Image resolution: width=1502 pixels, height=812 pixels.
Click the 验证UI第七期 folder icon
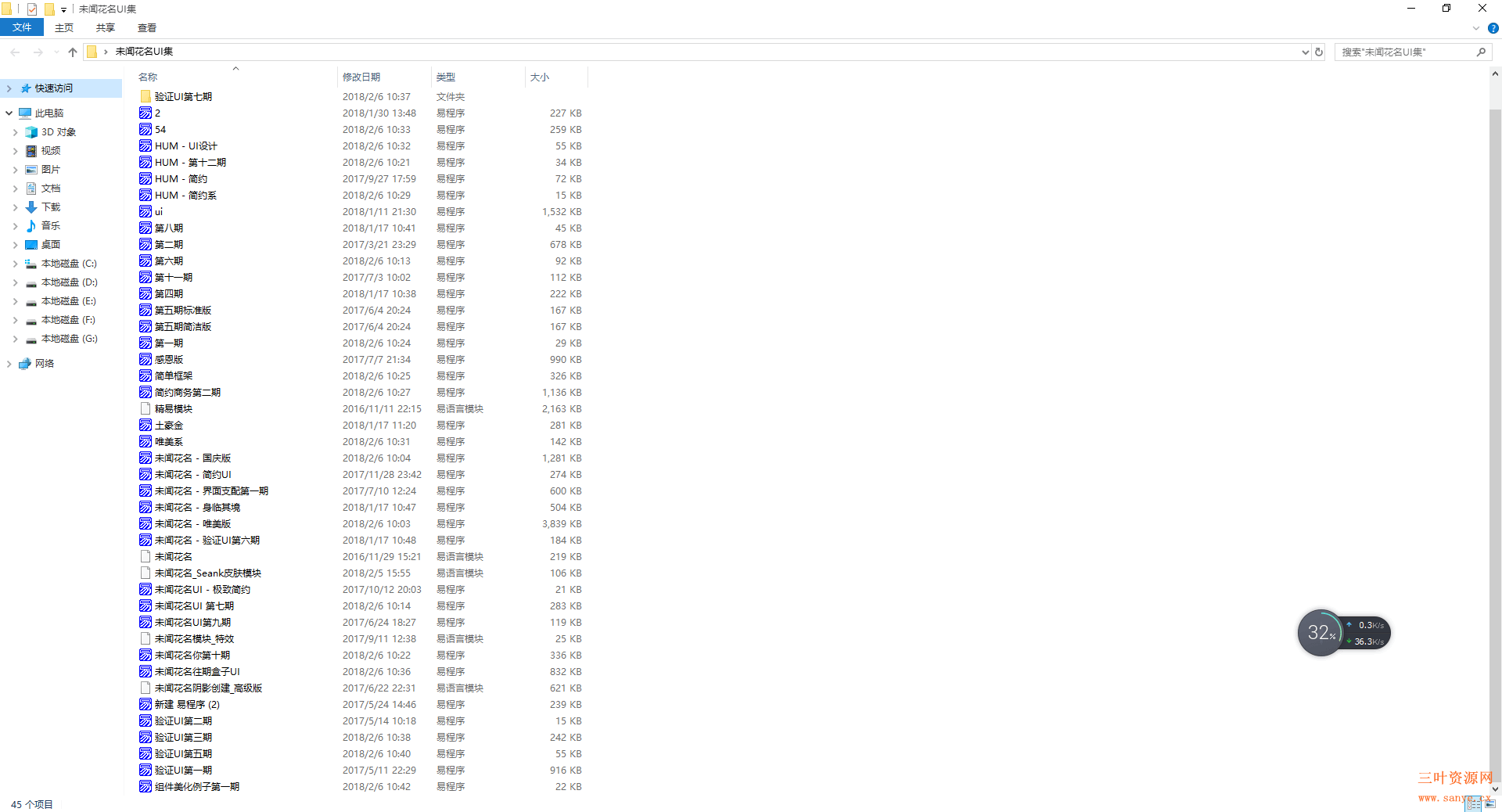[x=146, y=97]
